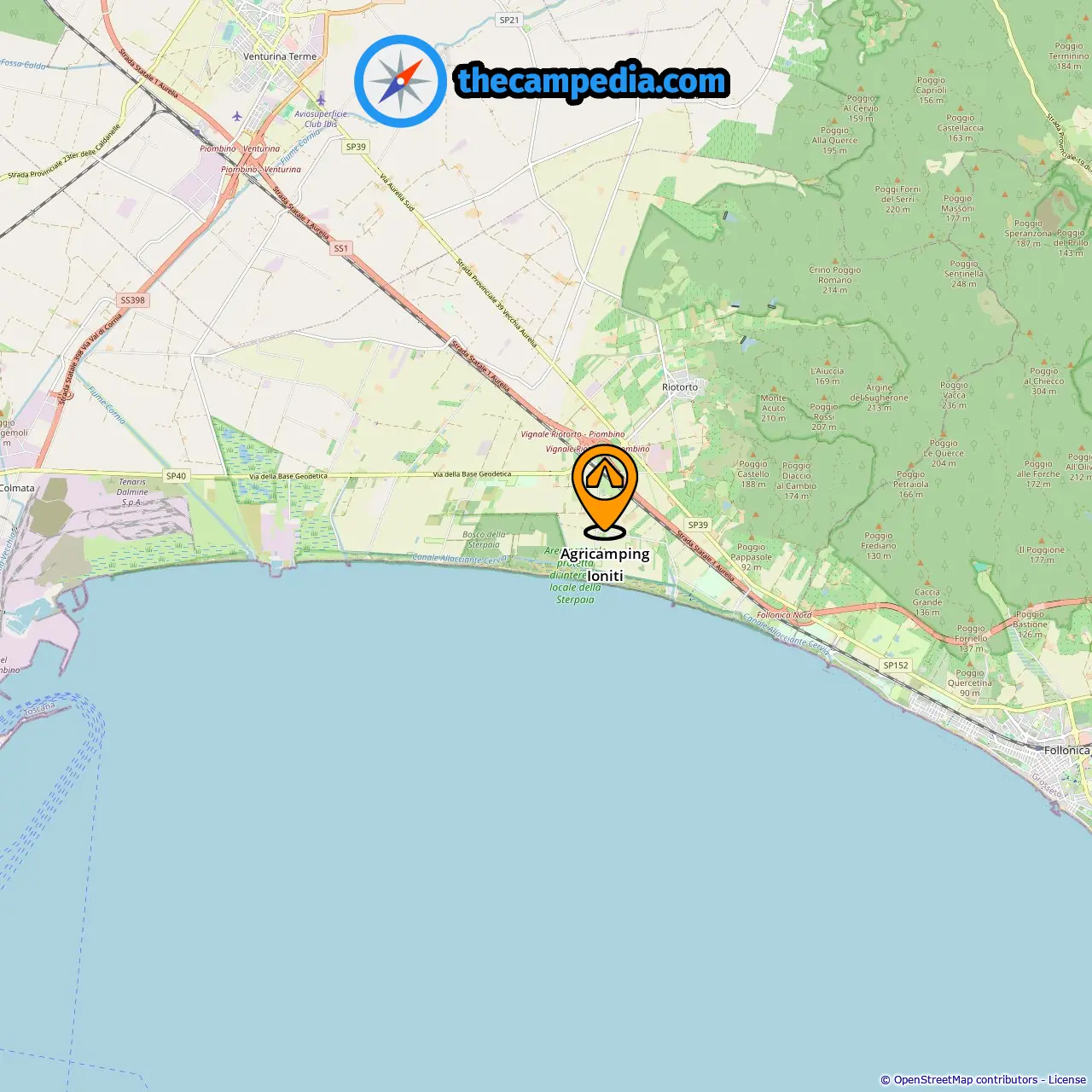The height and width of the screenshot is (1092, 1092).
Task: Open the License link
Action: click(x=1067, y=1080)
